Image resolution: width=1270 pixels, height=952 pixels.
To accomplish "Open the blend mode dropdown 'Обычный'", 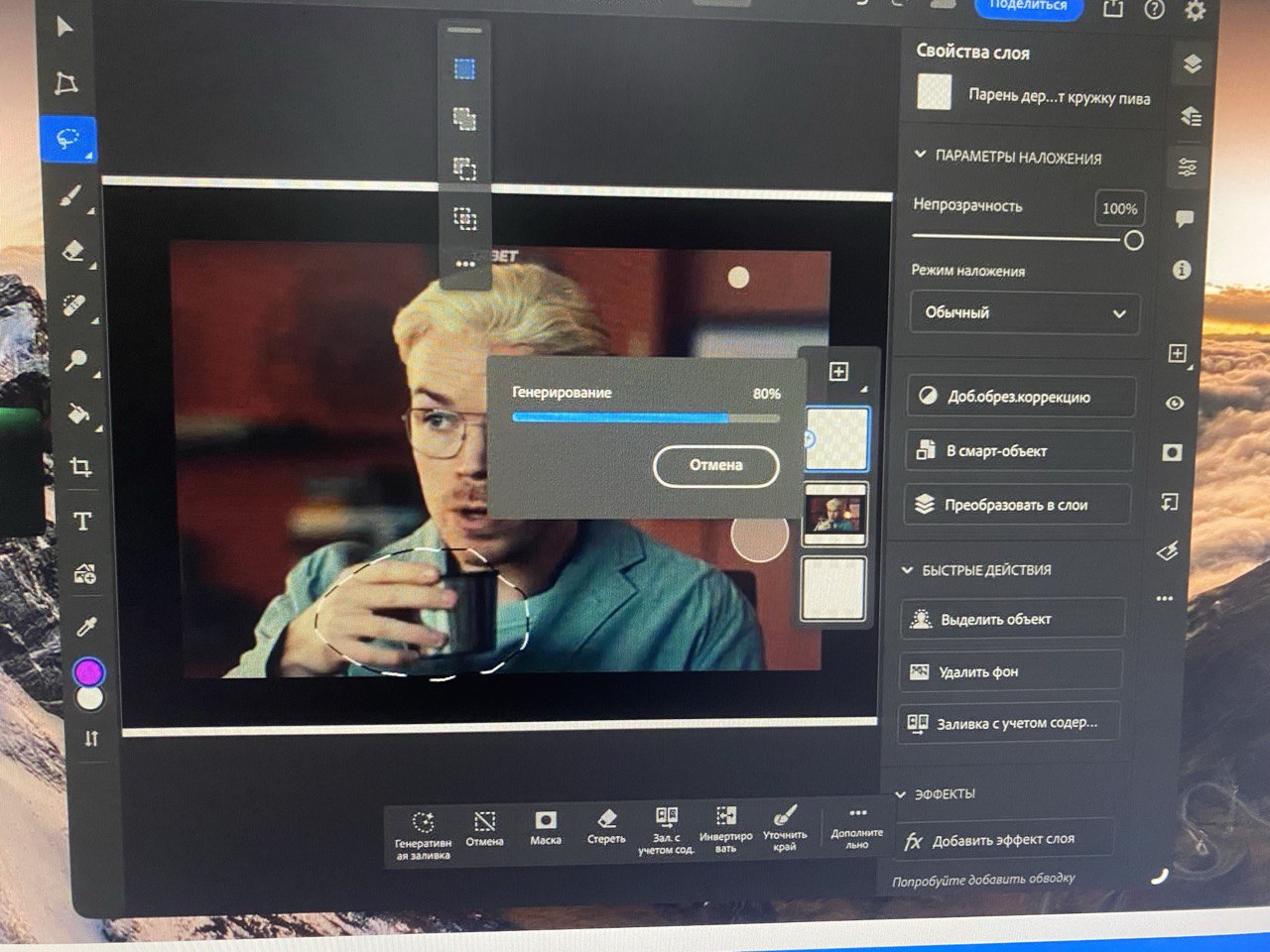I will click(1024, 313).
